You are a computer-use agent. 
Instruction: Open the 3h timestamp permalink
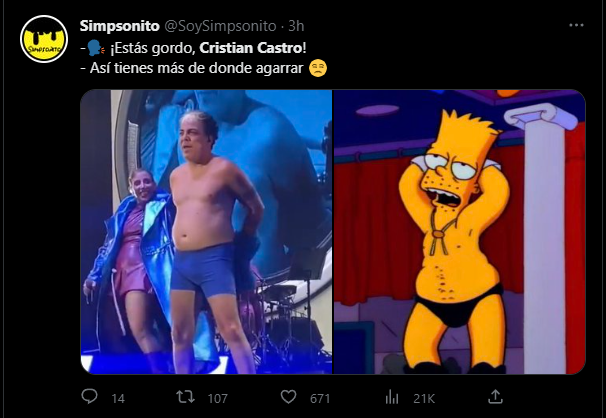coord(296,26)
